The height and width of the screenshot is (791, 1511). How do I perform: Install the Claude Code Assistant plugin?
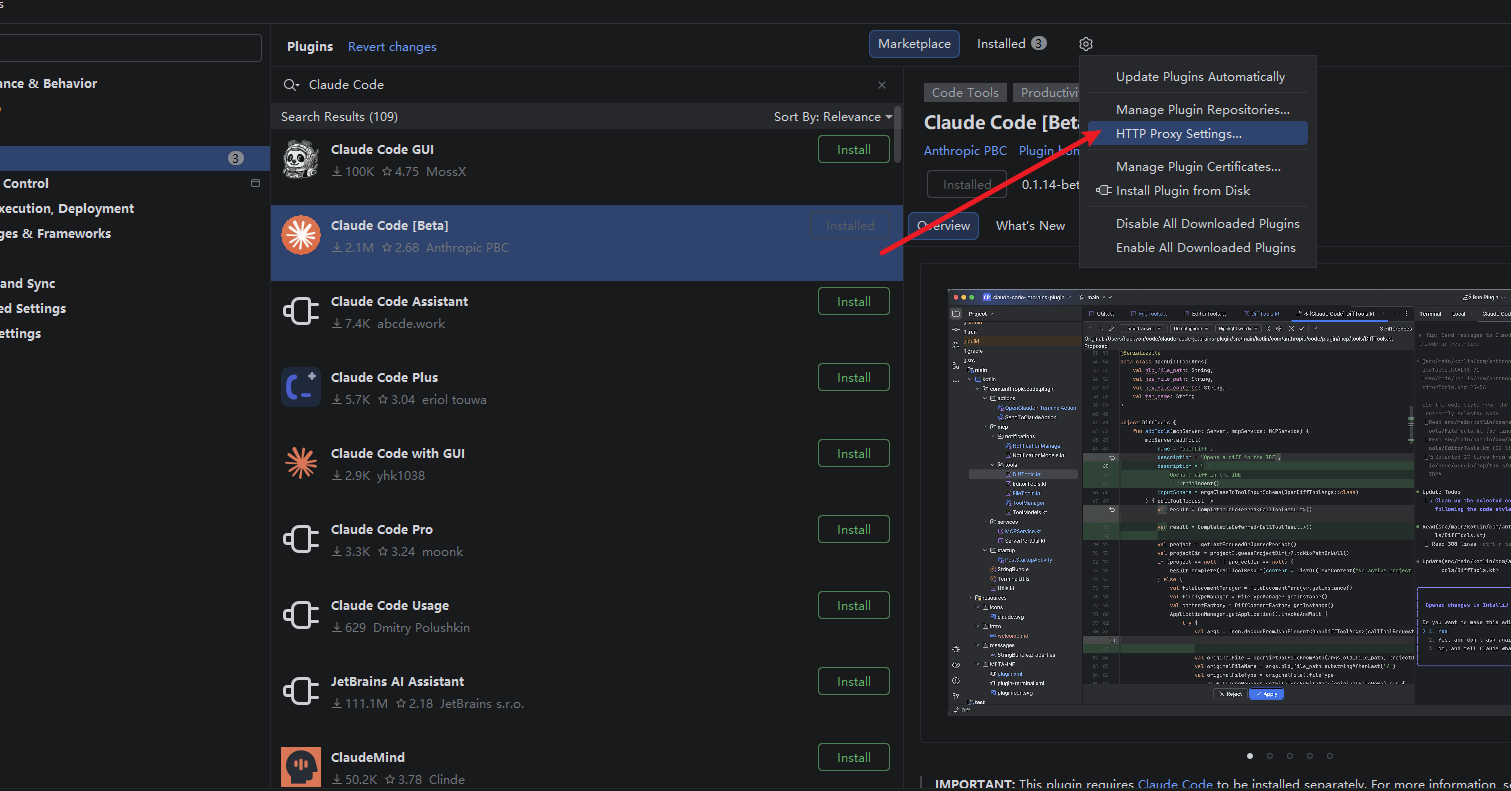[x=854, y=302]
